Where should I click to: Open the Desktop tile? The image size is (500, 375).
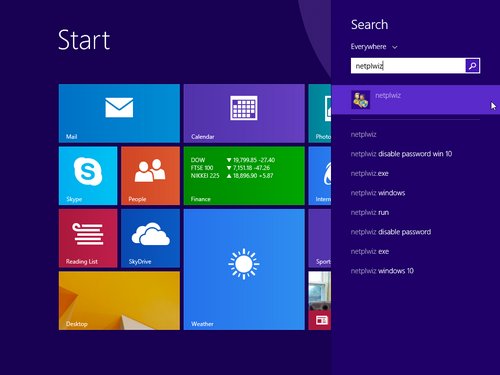pos(119,301)
